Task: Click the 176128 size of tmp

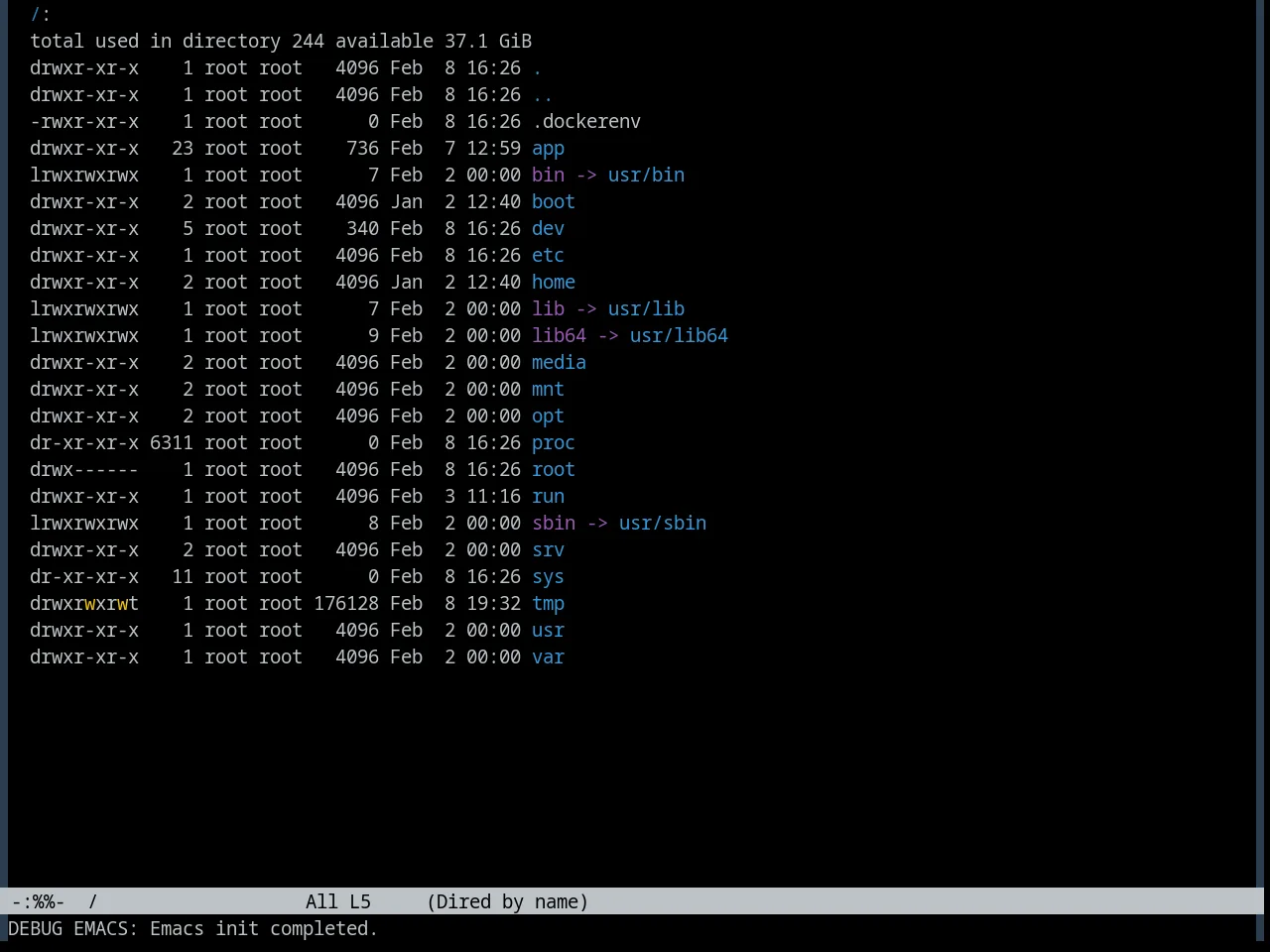Action: [346, 604]
